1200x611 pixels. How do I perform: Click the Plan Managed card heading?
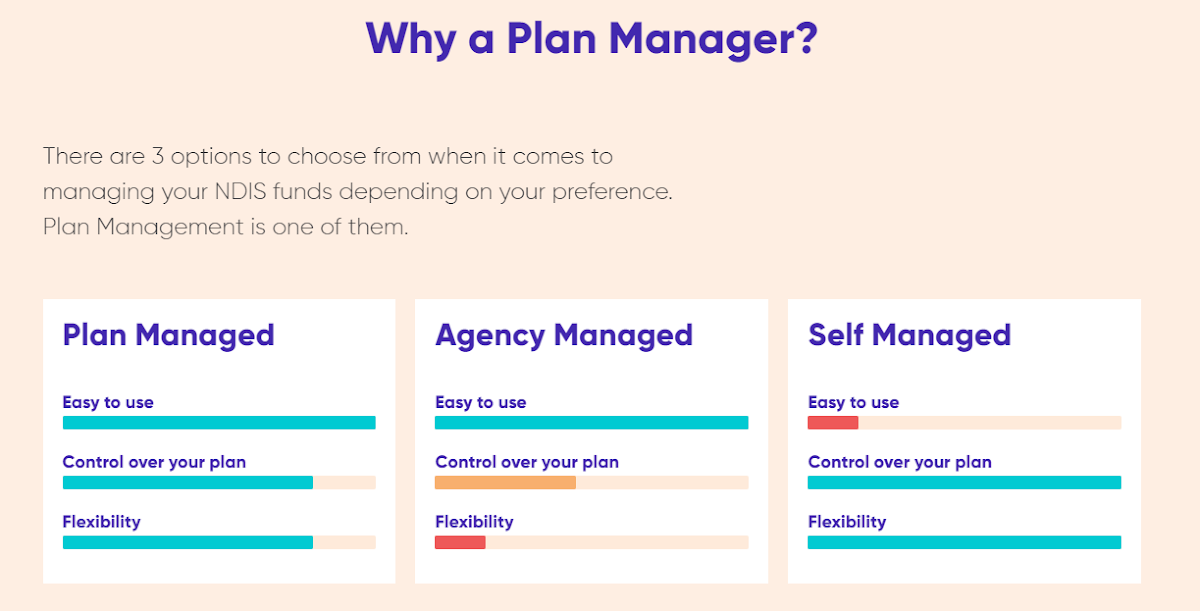click(x=168, y=335)
